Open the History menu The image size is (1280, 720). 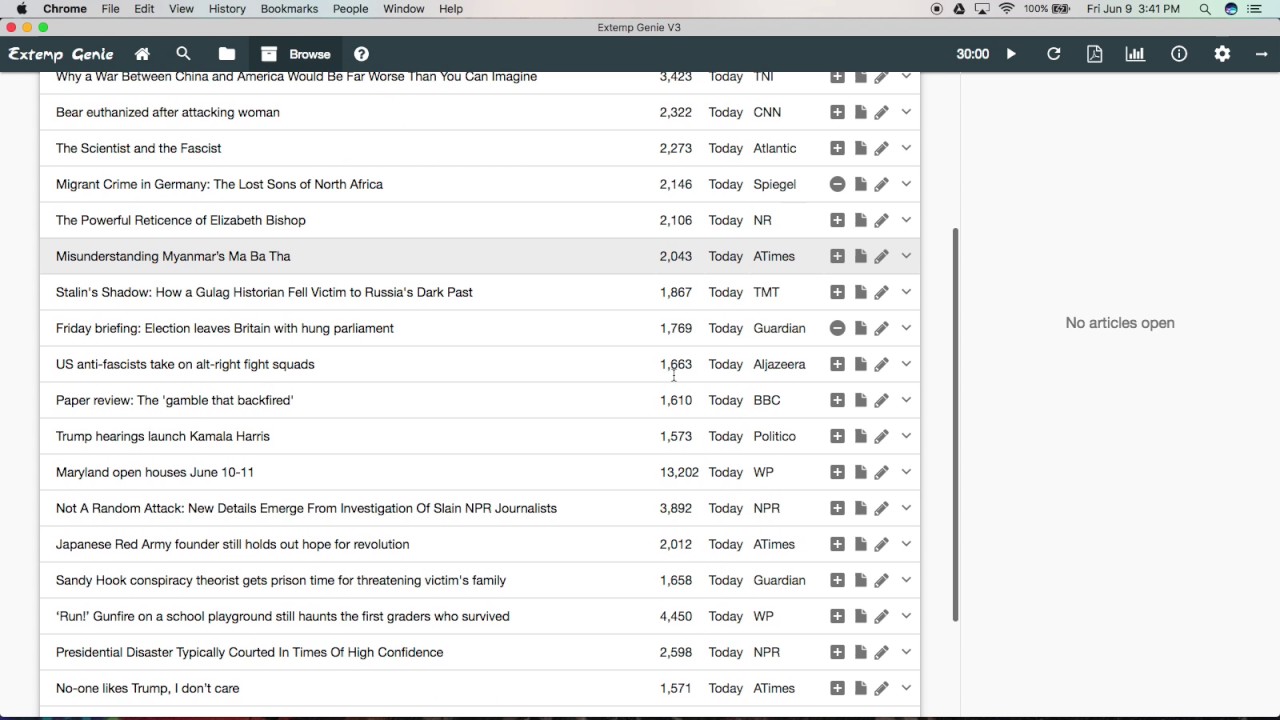(227, 9)
